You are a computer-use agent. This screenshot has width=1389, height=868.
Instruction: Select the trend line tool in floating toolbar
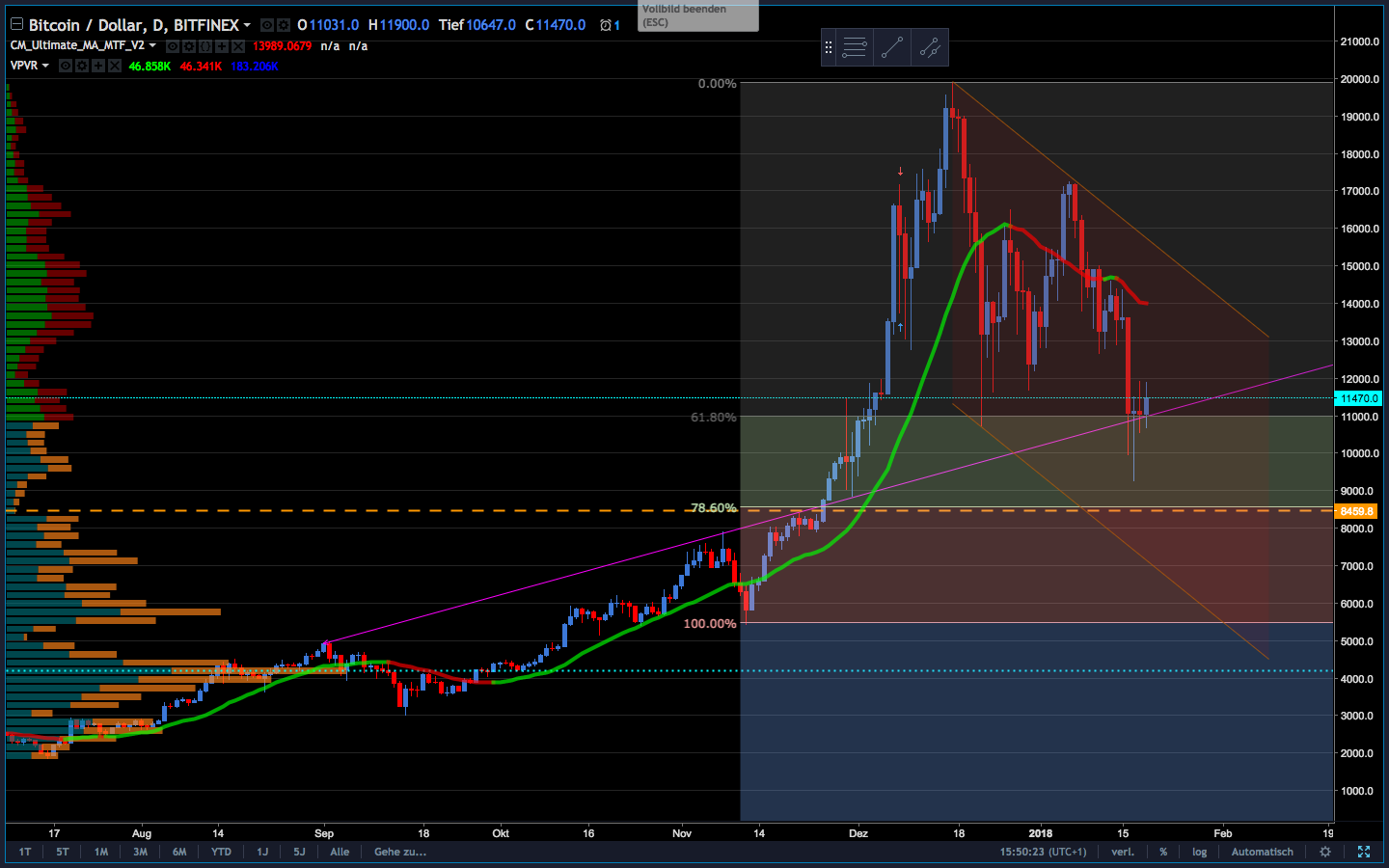tap(892, 47)
